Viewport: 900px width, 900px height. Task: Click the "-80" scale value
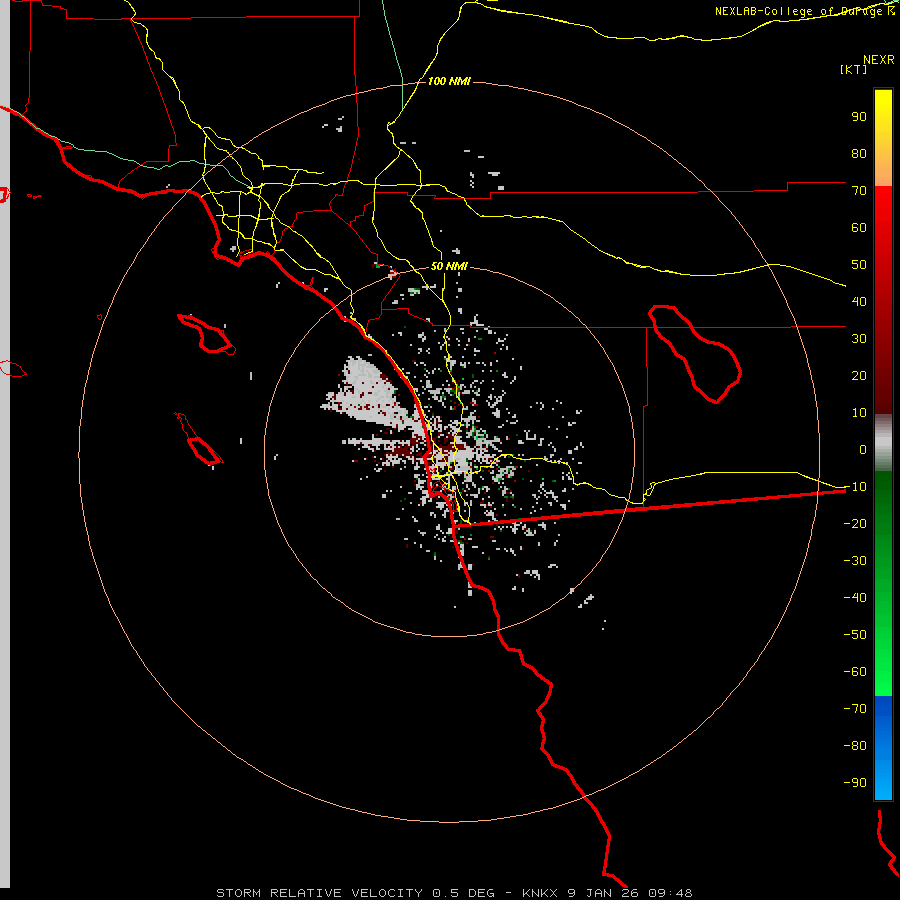pos(855,746)
